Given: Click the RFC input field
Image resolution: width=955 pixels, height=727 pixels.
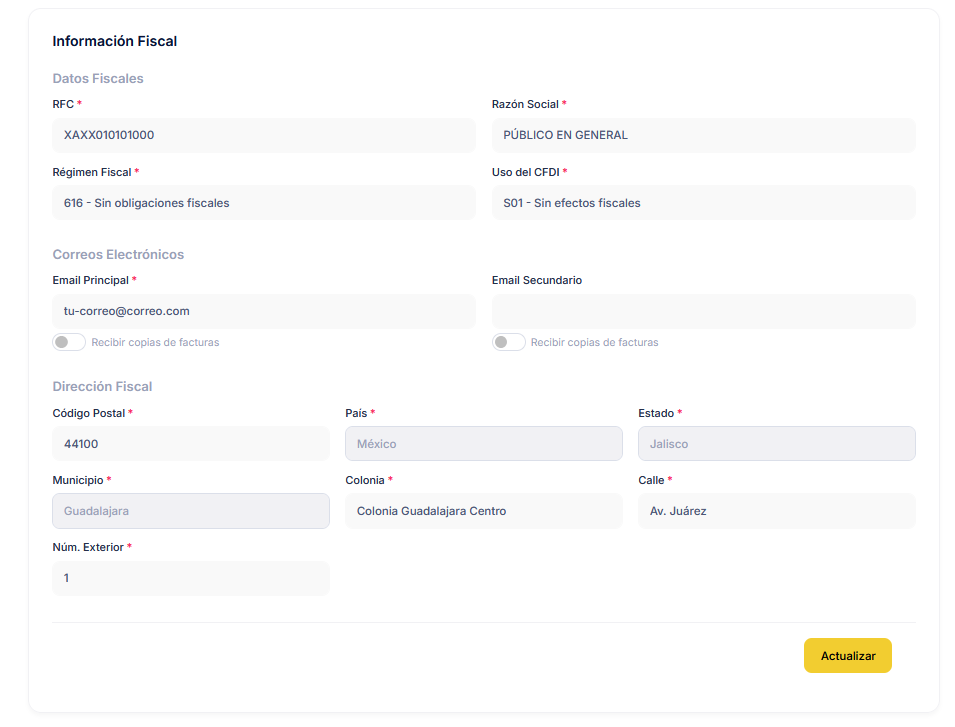Looking at the screenshot, I should (263, 135).
